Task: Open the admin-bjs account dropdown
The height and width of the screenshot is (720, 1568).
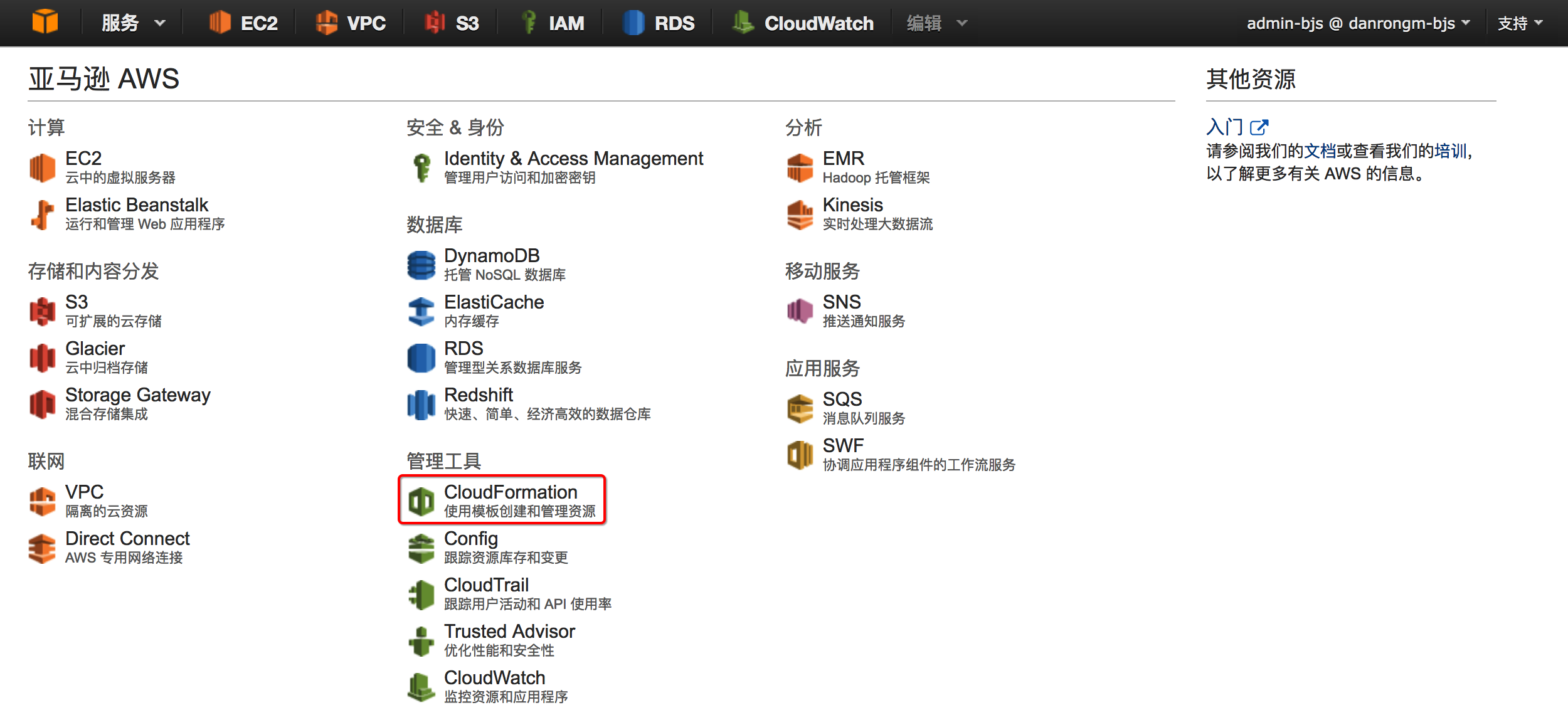Action: pos(1359,23)
